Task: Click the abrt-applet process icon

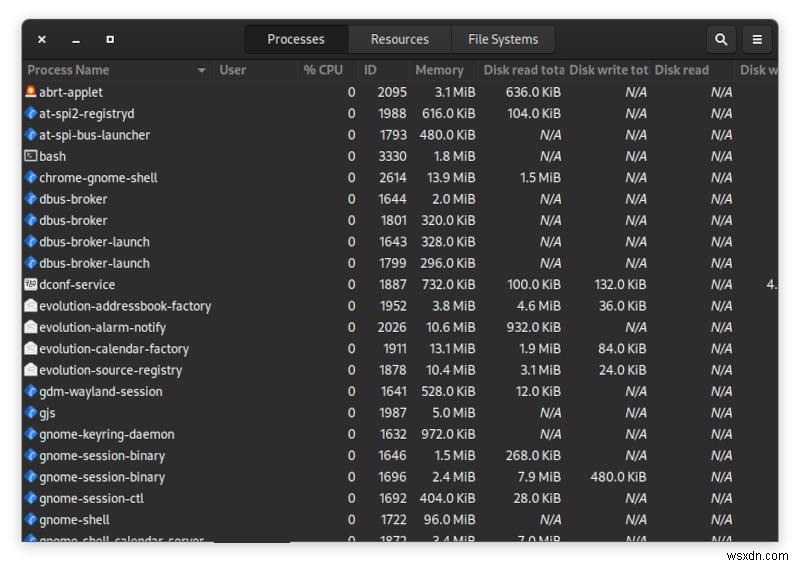Action: (31, 92)
